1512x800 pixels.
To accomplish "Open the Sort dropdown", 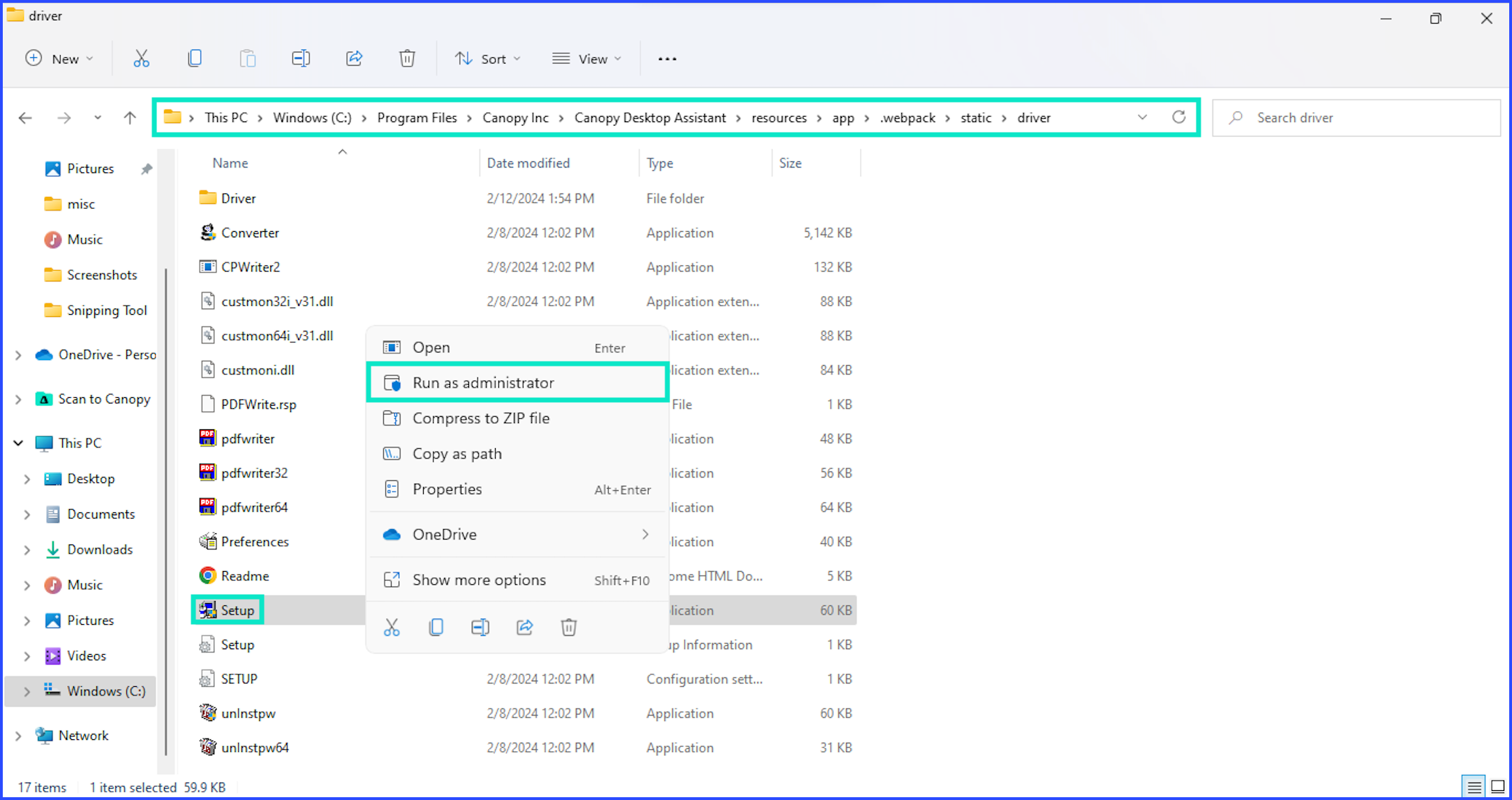I will [487, 59].
